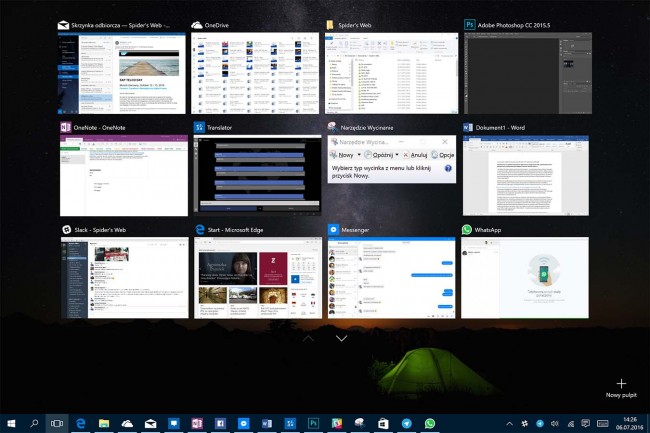650x433 pixels.
Task: Click the Slack taskbar icon
Action: tap(337, 423)
